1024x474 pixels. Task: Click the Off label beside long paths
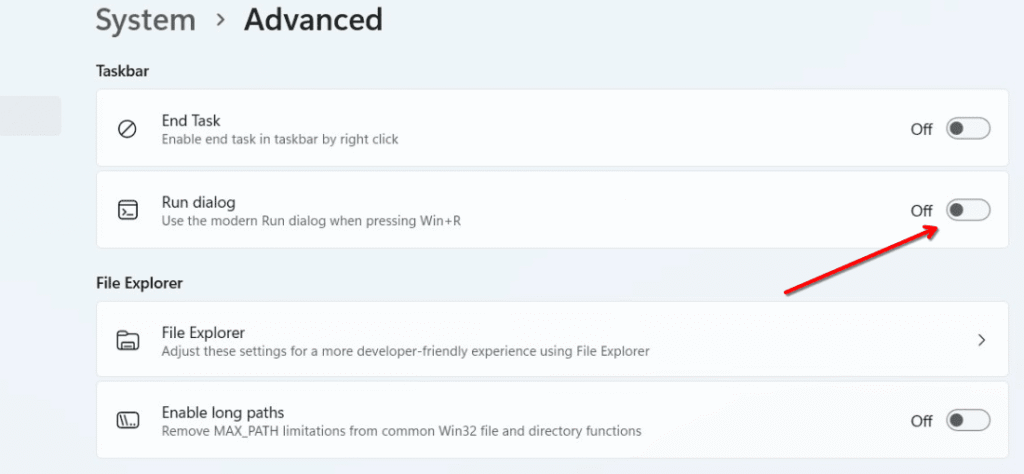click(x=921, y=421)
